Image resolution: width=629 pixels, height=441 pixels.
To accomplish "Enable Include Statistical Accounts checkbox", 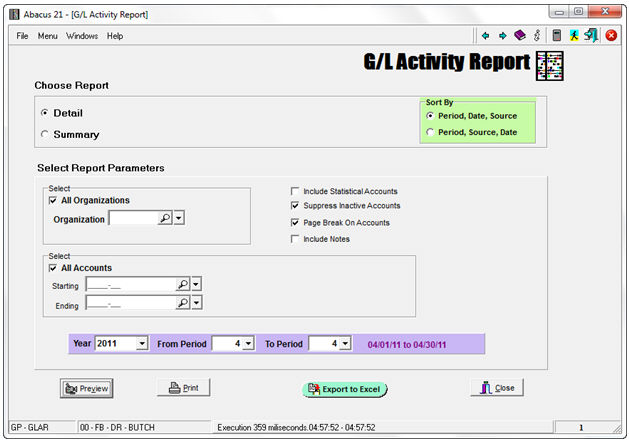I will point(294,191).
